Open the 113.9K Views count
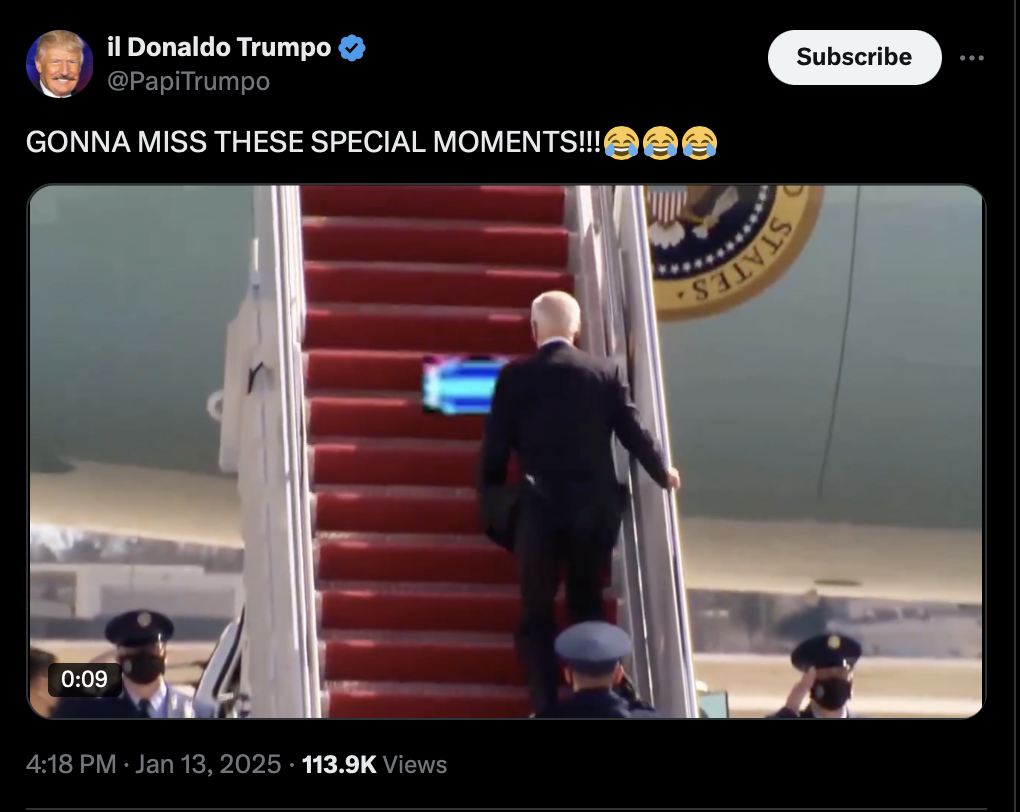The image size is (1020, 812). (375, 764)
